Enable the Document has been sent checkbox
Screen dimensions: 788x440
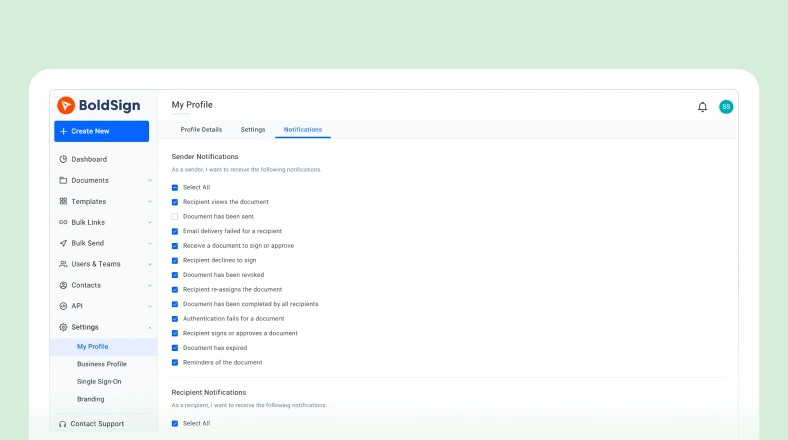175,216
